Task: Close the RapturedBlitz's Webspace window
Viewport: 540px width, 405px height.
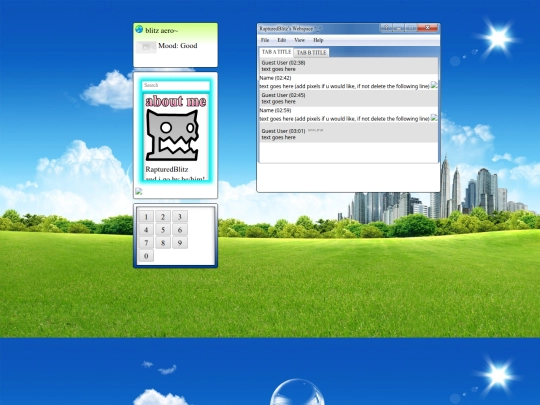Action: click(427, 28)
